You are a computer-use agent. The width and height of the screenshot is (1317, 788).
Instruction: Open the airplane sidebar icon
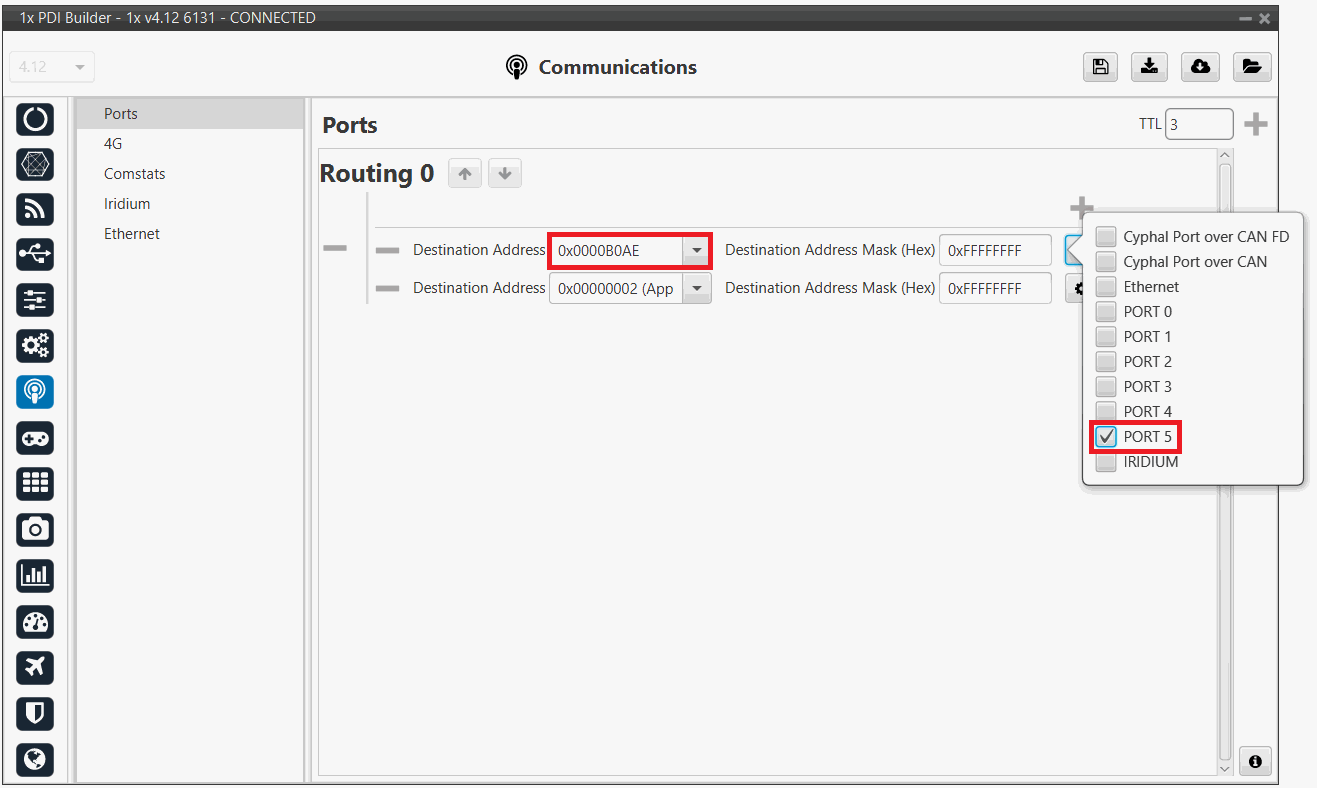(x=35, y=667)
